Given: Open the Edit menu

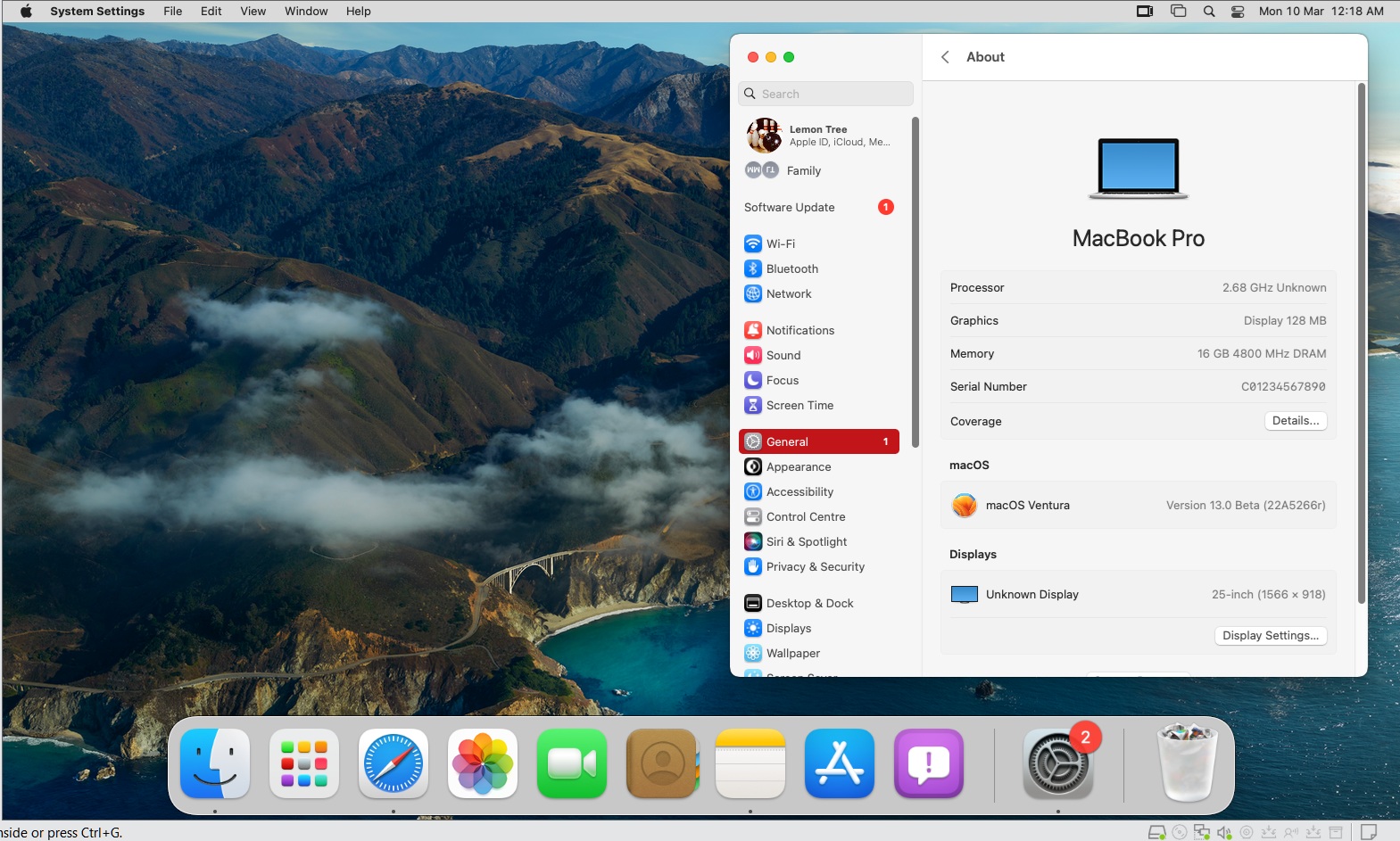Looking at the screenshot, I should (x=211, y=11).
